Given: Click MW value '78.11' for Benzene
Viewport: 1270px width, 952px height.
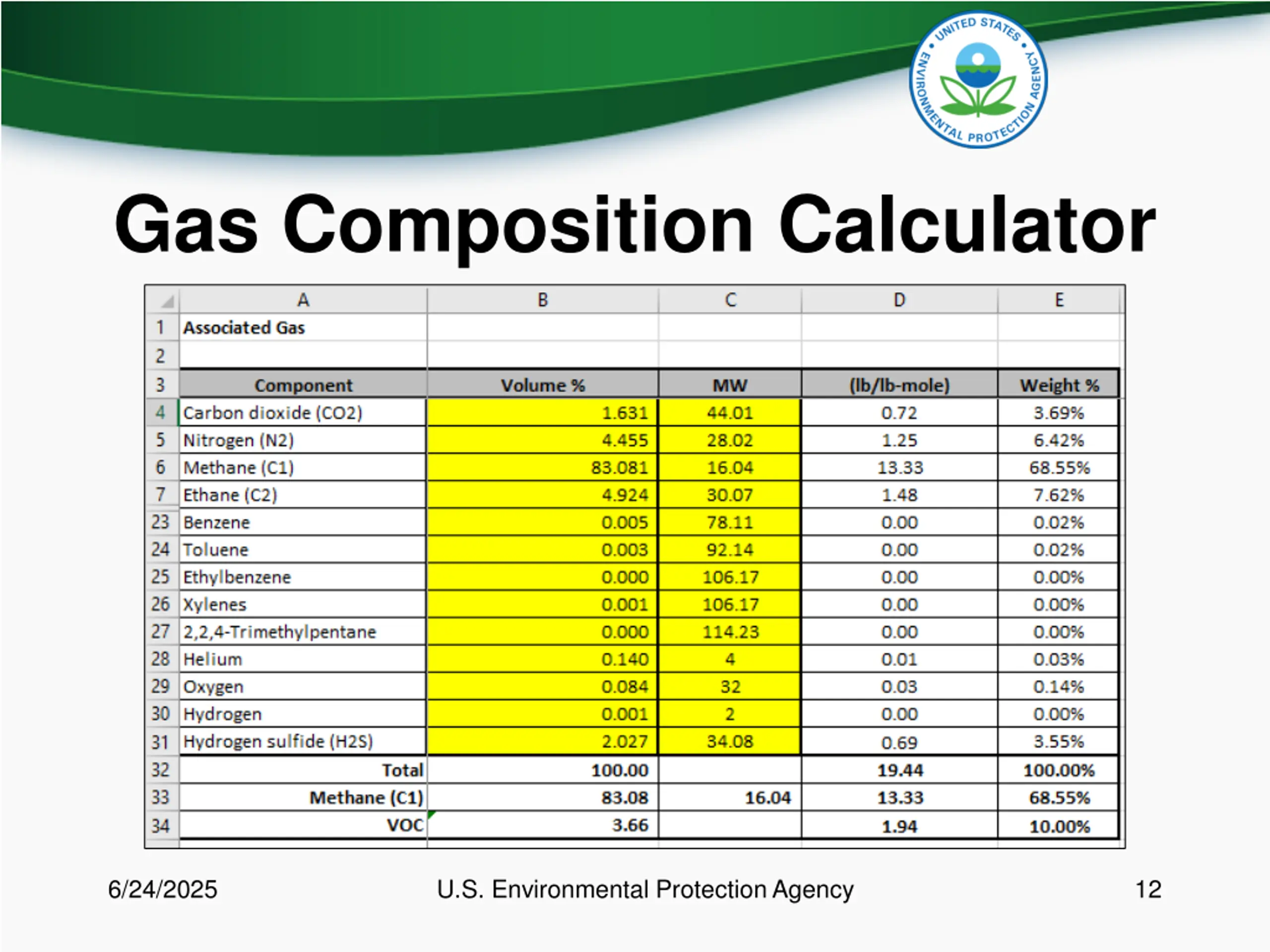Looking at the screenshot, I should [730, 522].
